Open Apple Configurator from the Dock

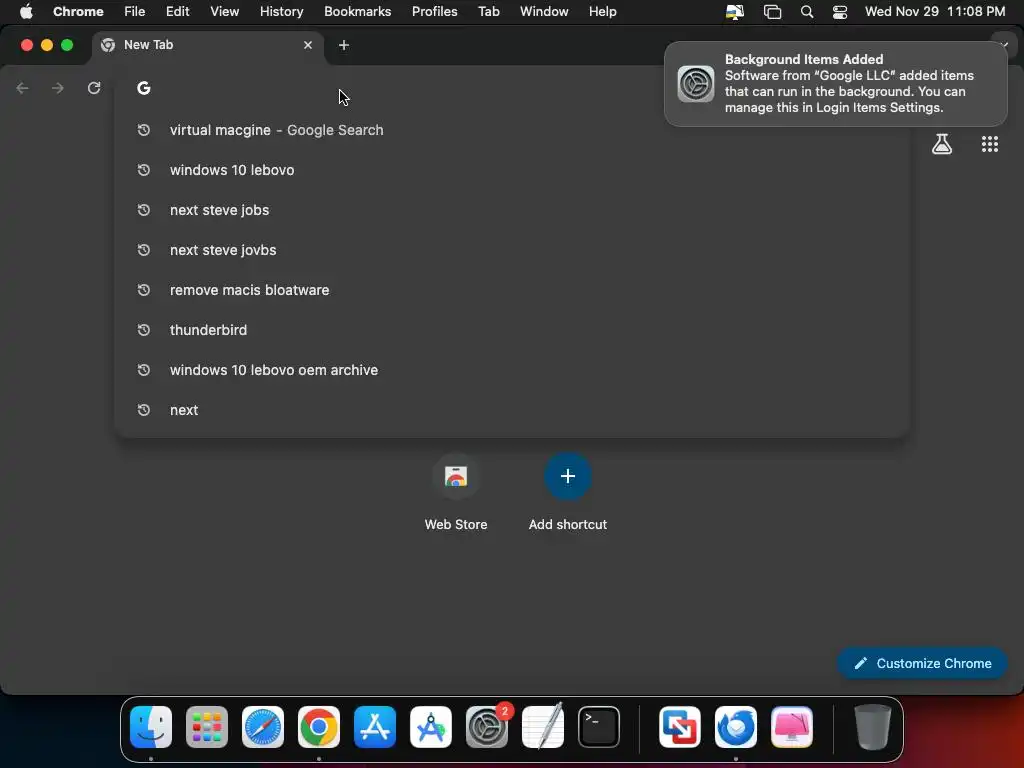point(431,727)
